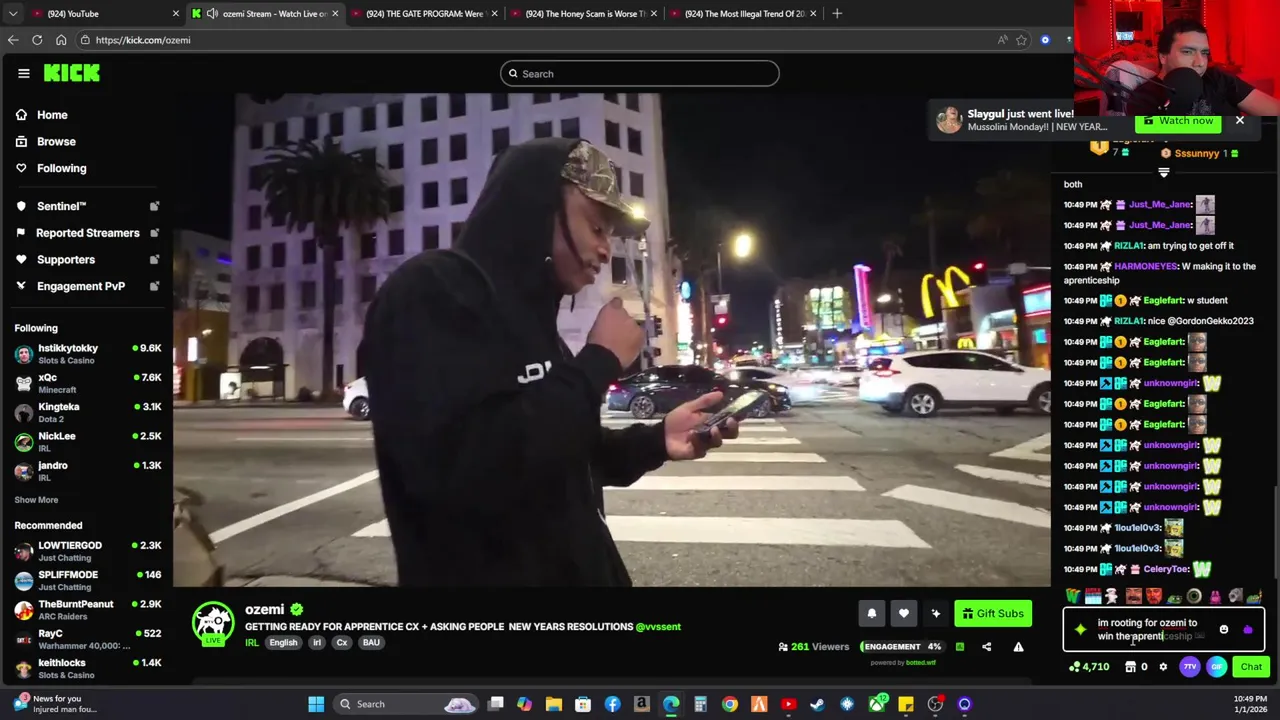Screen dimensions: 1280x720
Task: Bookmark this page with the star icon
Action: (1021, 40)
